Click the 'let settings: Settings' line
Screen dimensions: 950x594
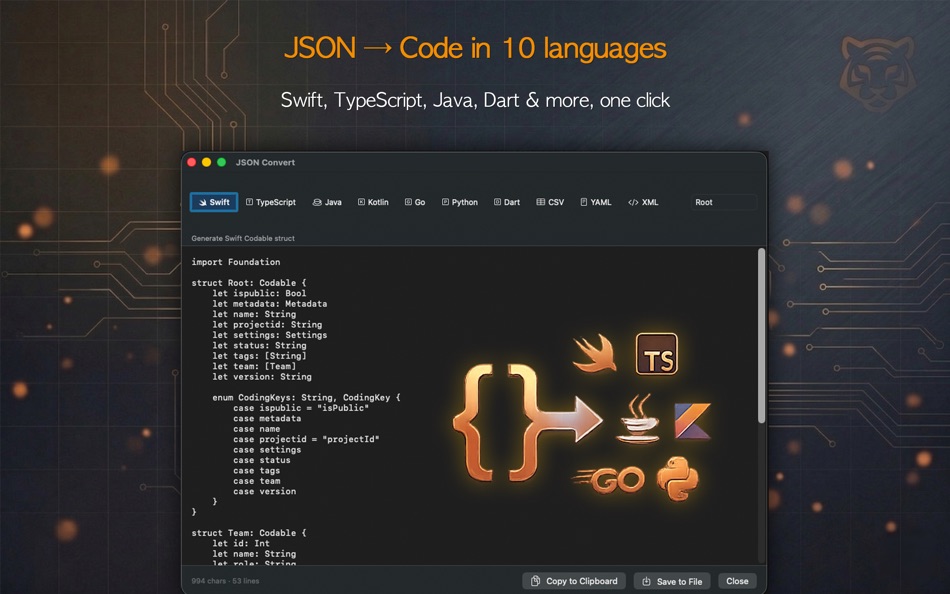click(x=270, y=335)
